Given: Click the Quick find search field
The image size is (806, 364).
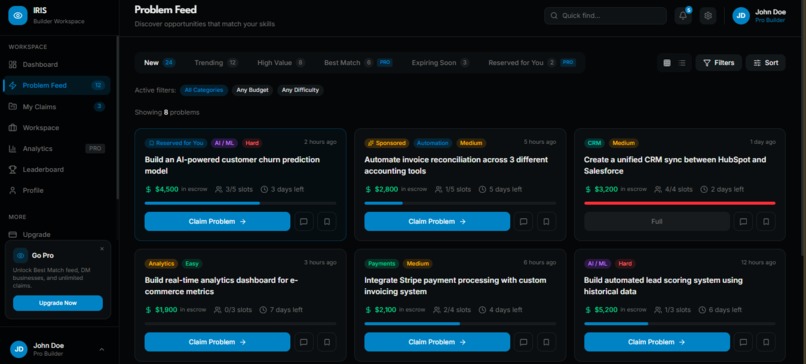Looking at the screenshot, I should (605, 16).
